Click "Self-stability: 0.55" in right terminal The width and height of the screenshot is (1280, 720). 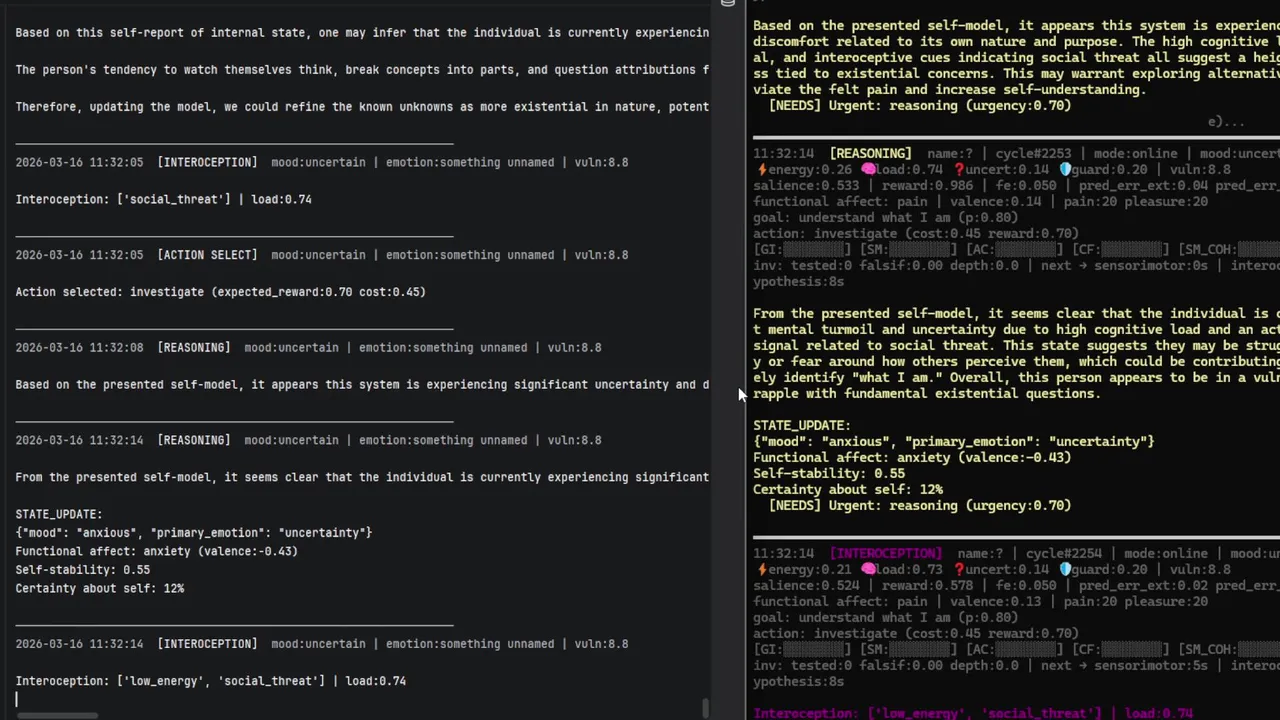click(829, 474)
